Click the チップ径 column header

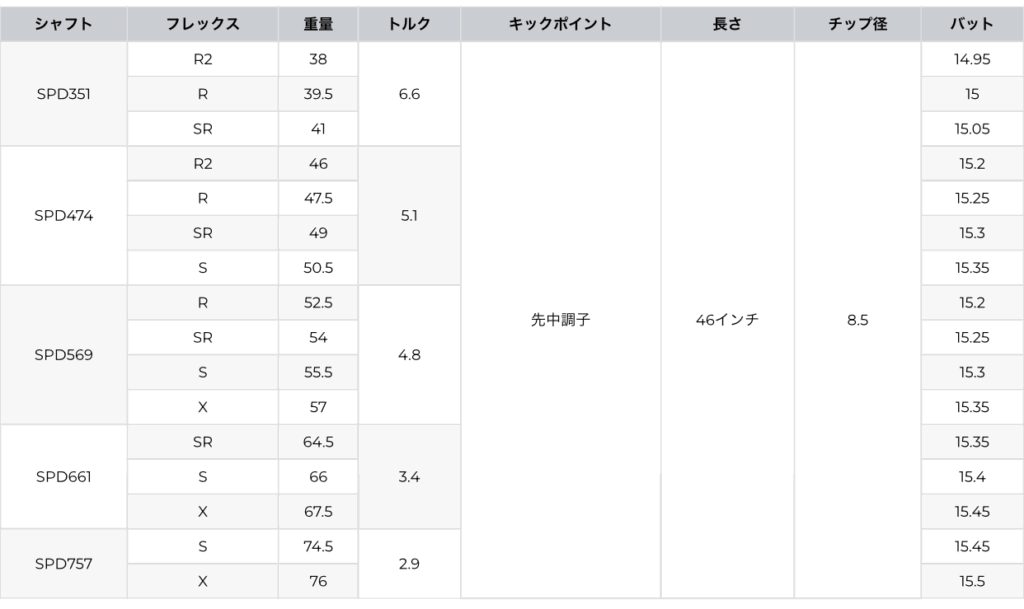857,24
